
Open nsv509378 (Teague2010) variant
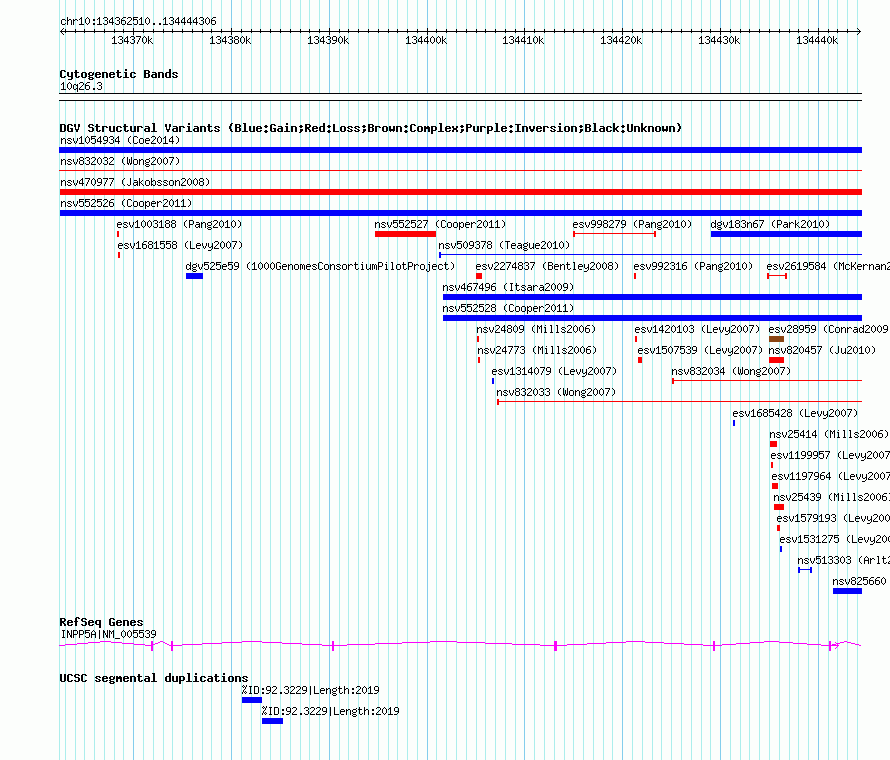[504, 245]
